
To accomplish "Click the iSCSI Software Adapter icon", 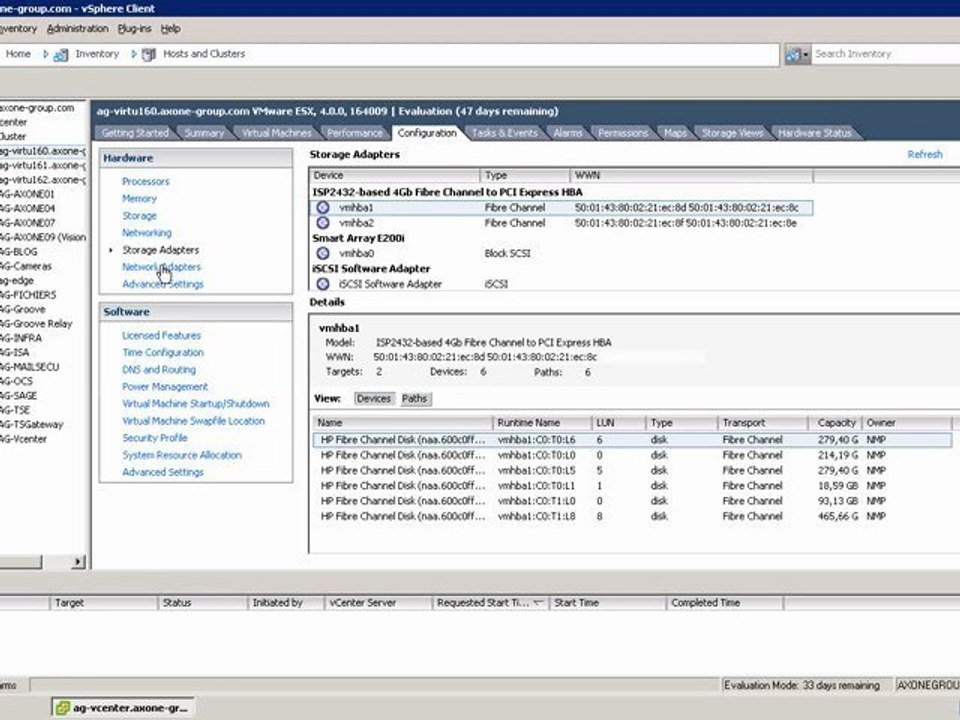I will 323,283.
